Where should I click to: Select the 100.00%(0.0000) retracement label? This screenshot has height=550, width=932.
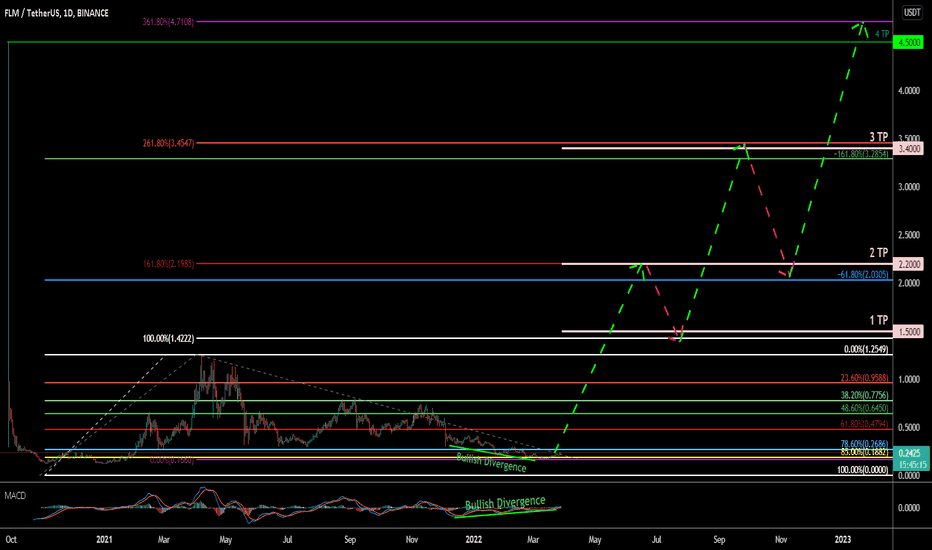(x=863, y=470)
